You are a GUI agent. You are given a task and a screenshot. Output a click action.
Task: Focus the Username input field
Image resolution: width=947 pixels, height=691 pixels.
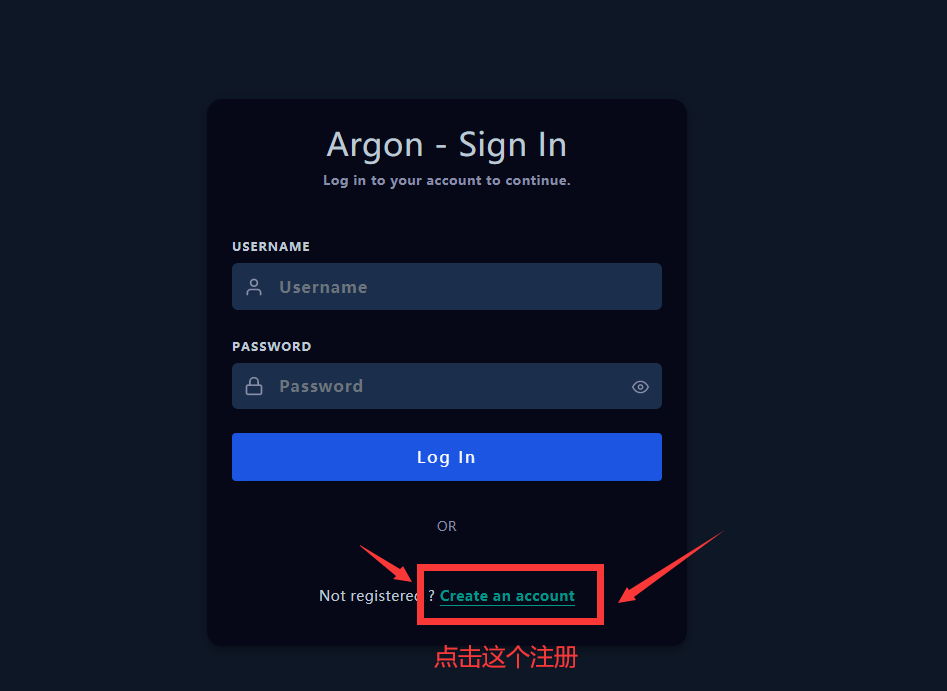(447, 286)
